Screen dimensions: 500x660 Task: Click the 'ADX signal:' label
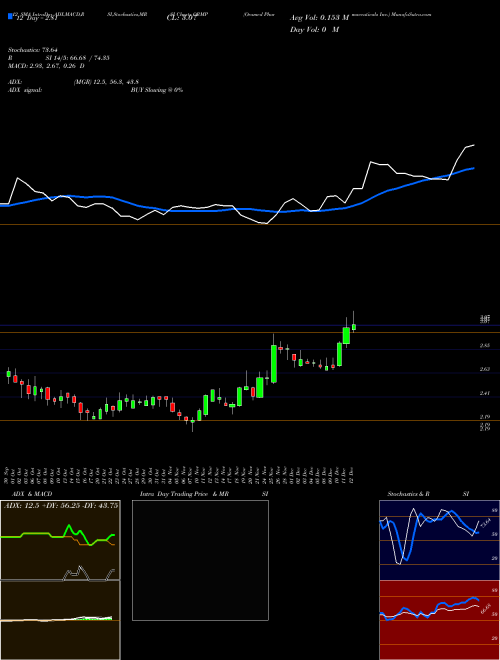coord(24,90)
